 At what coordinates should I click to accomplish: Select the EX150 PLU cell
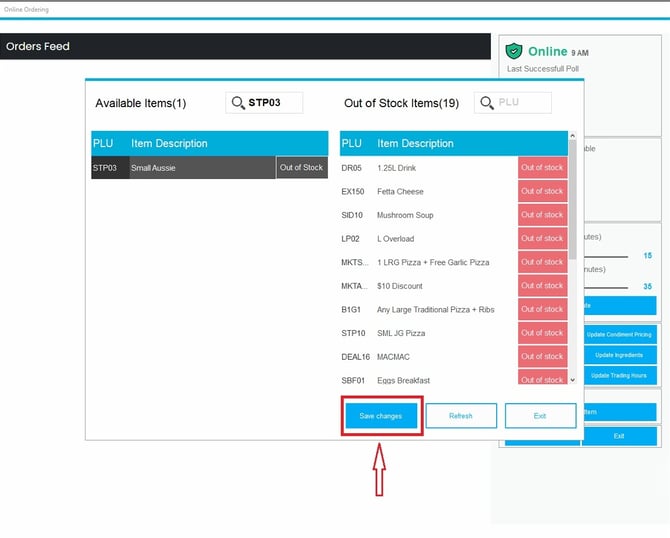353,191
